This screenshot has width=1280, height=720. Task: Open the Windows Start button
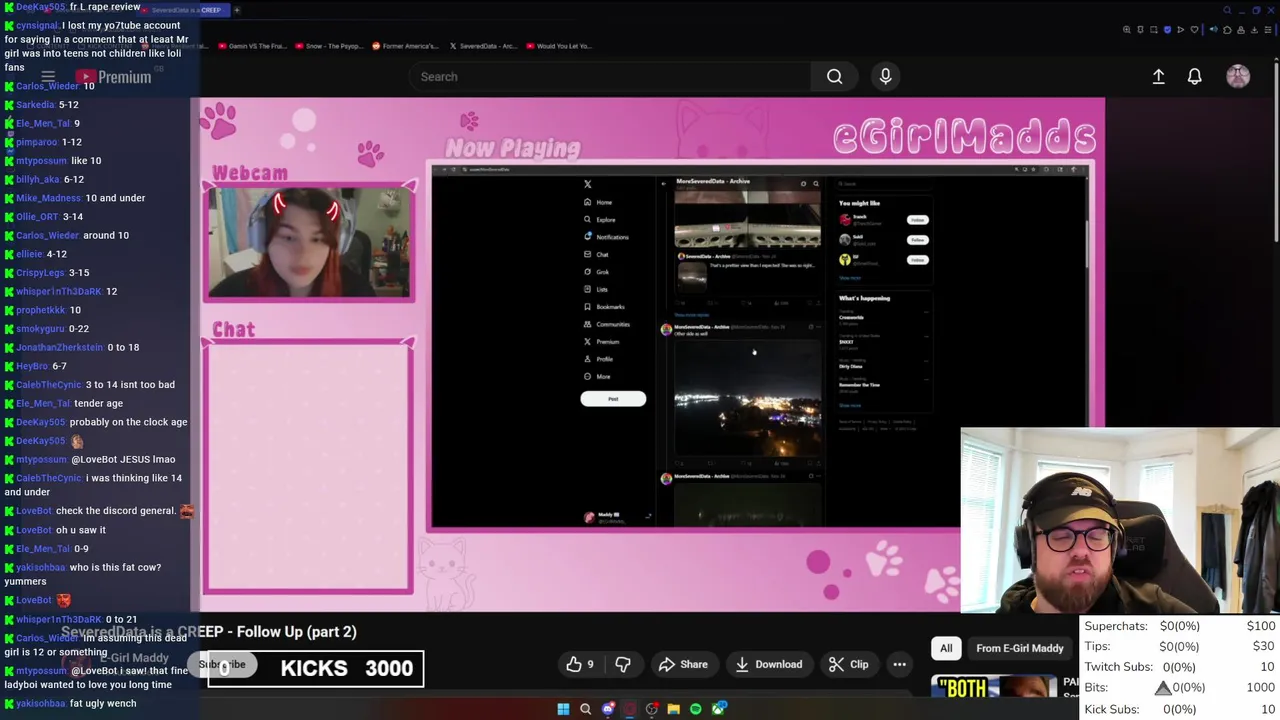pos(563,709)
